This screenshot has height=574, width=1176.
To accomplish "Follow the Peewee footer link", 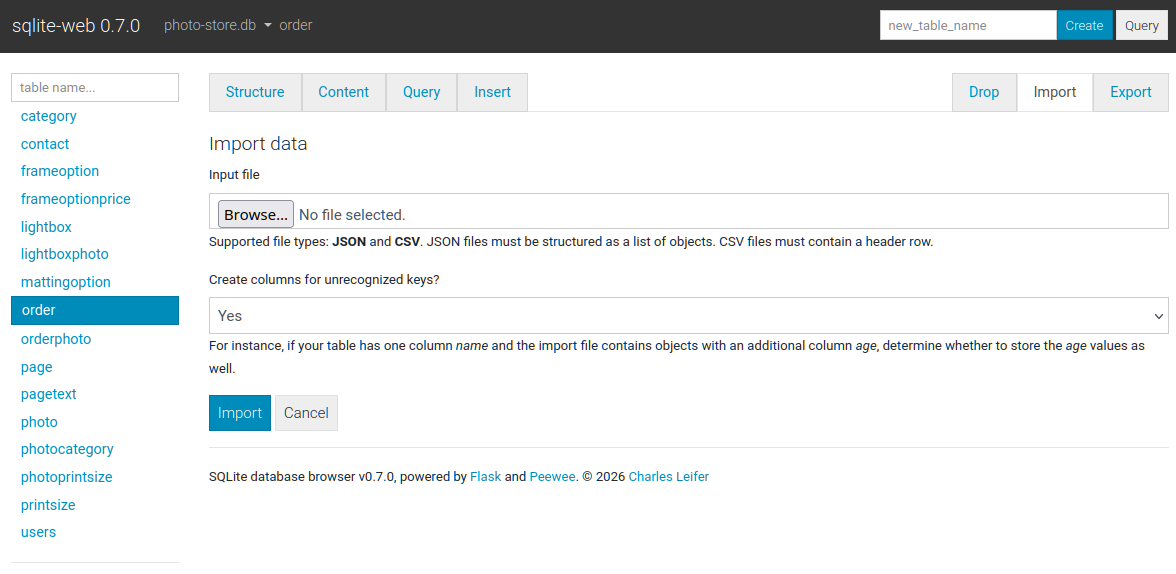I will point(552,477).
